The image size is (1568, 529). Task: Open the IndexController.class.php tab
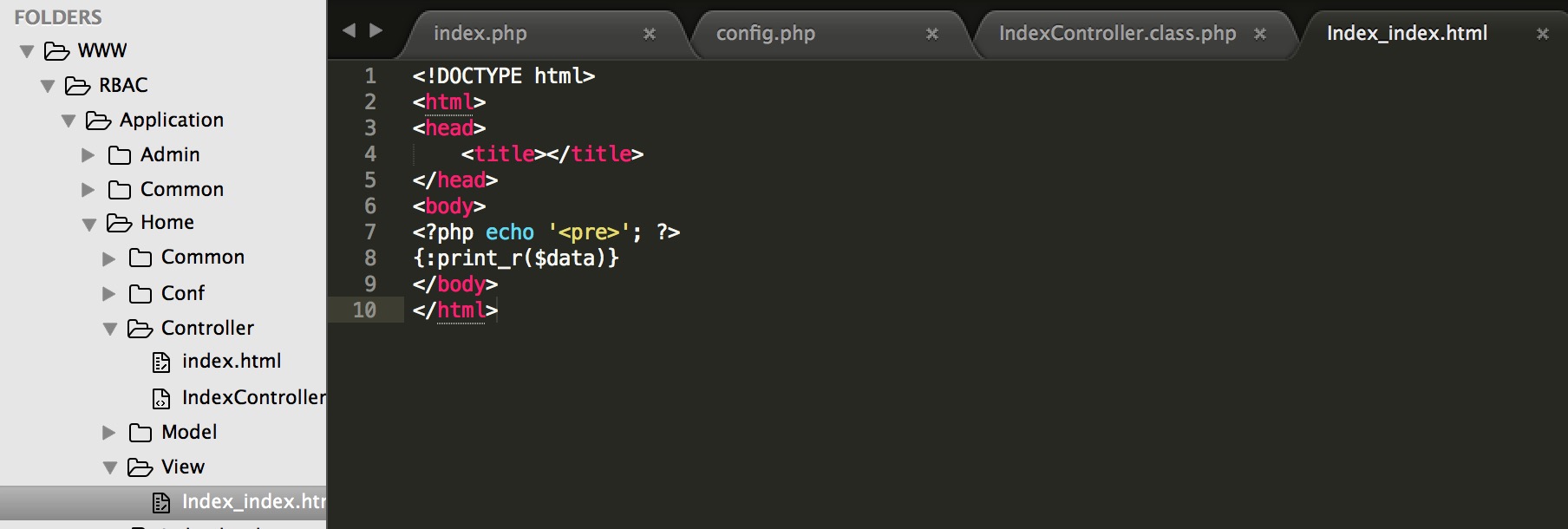click(x=1116, y=34)
